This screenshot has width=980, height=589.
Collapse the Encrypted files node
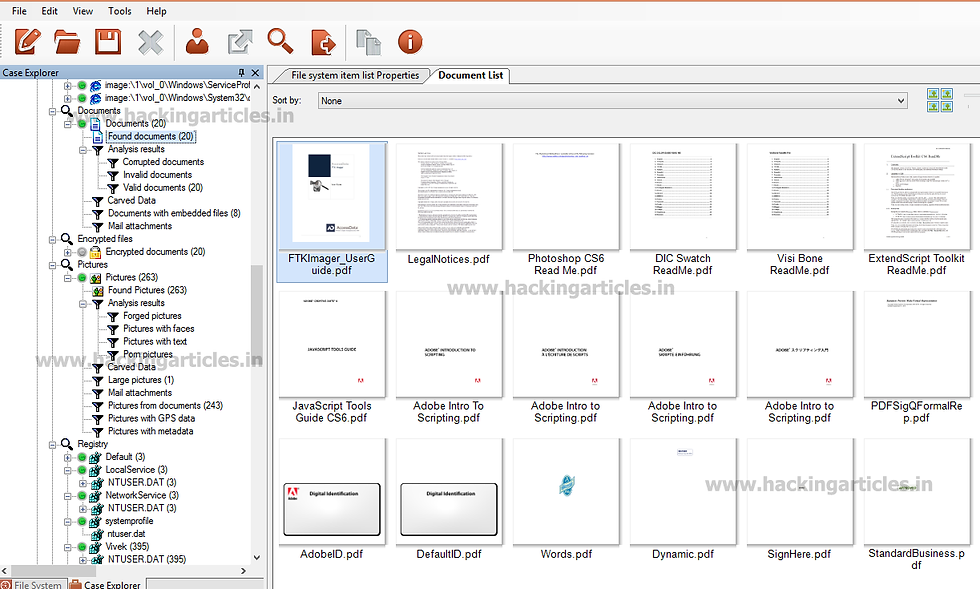pyautogui.click(x=53, y=239)
